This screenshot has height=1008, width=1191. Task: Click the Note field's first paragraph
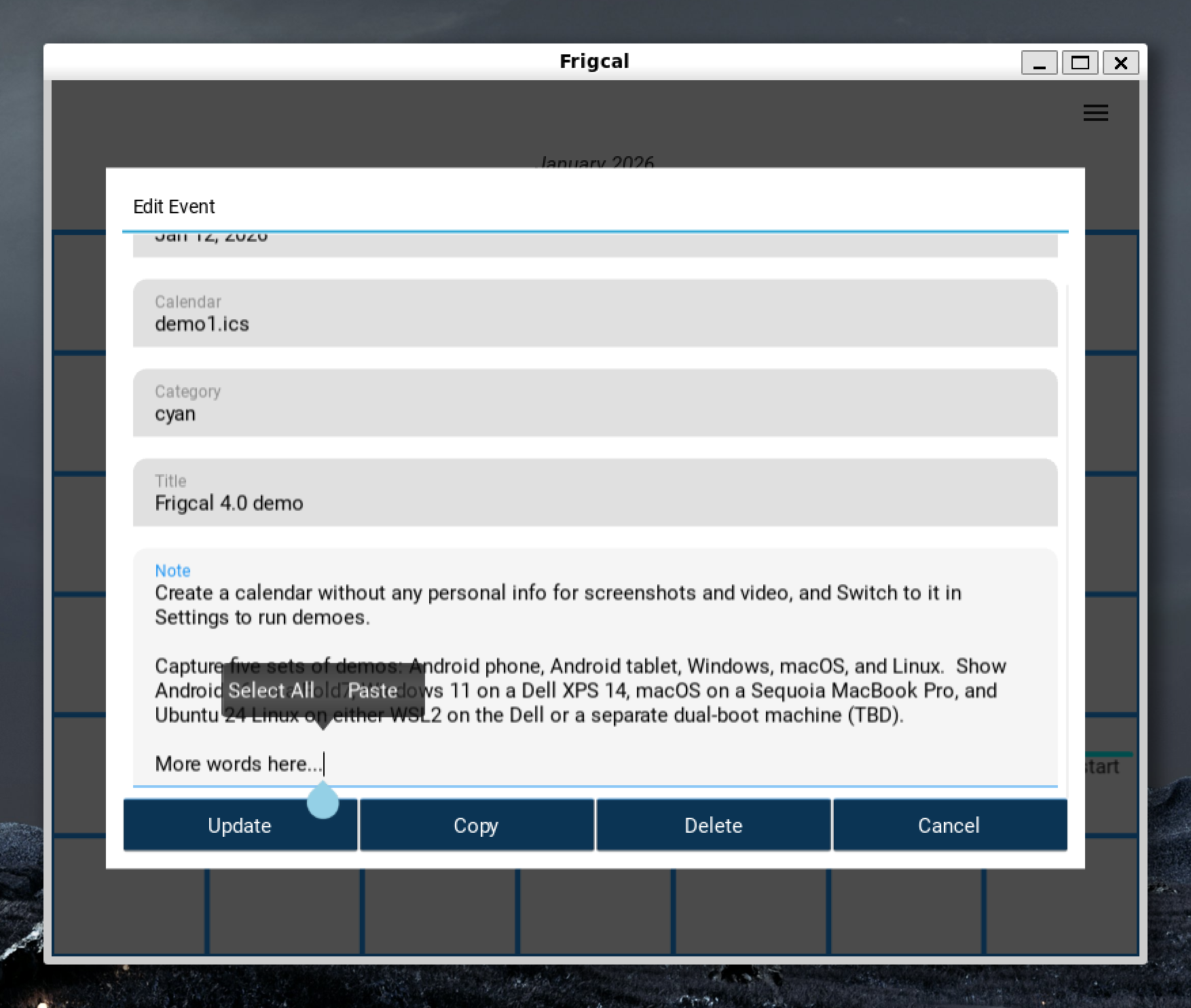557,605
